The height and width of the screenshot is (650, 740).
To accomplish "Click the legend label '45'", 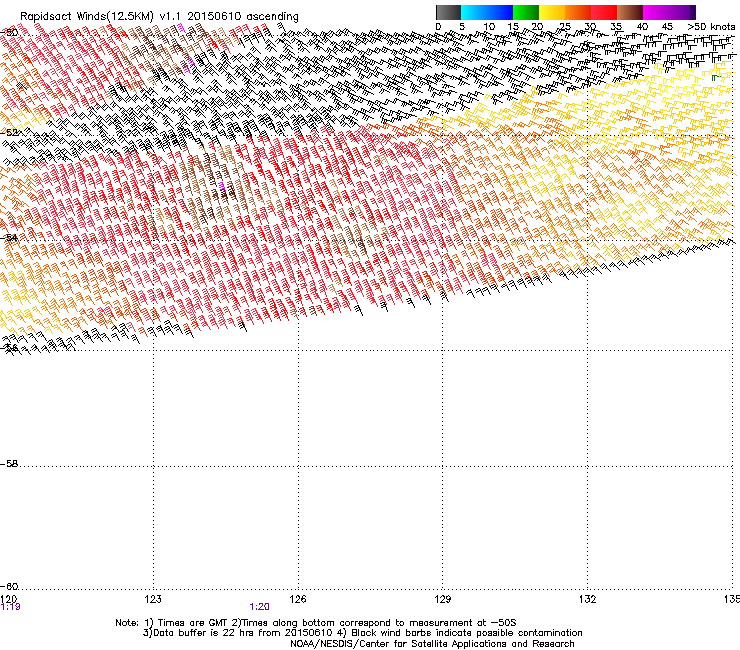I will pyautogui.click(x=667, y=27).
